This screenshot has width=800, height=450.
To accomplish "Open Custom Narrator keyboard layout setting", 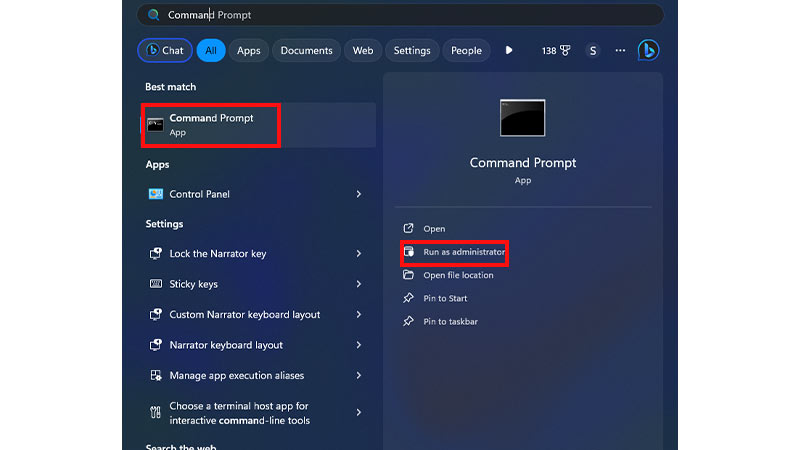I will pos(258,314).
